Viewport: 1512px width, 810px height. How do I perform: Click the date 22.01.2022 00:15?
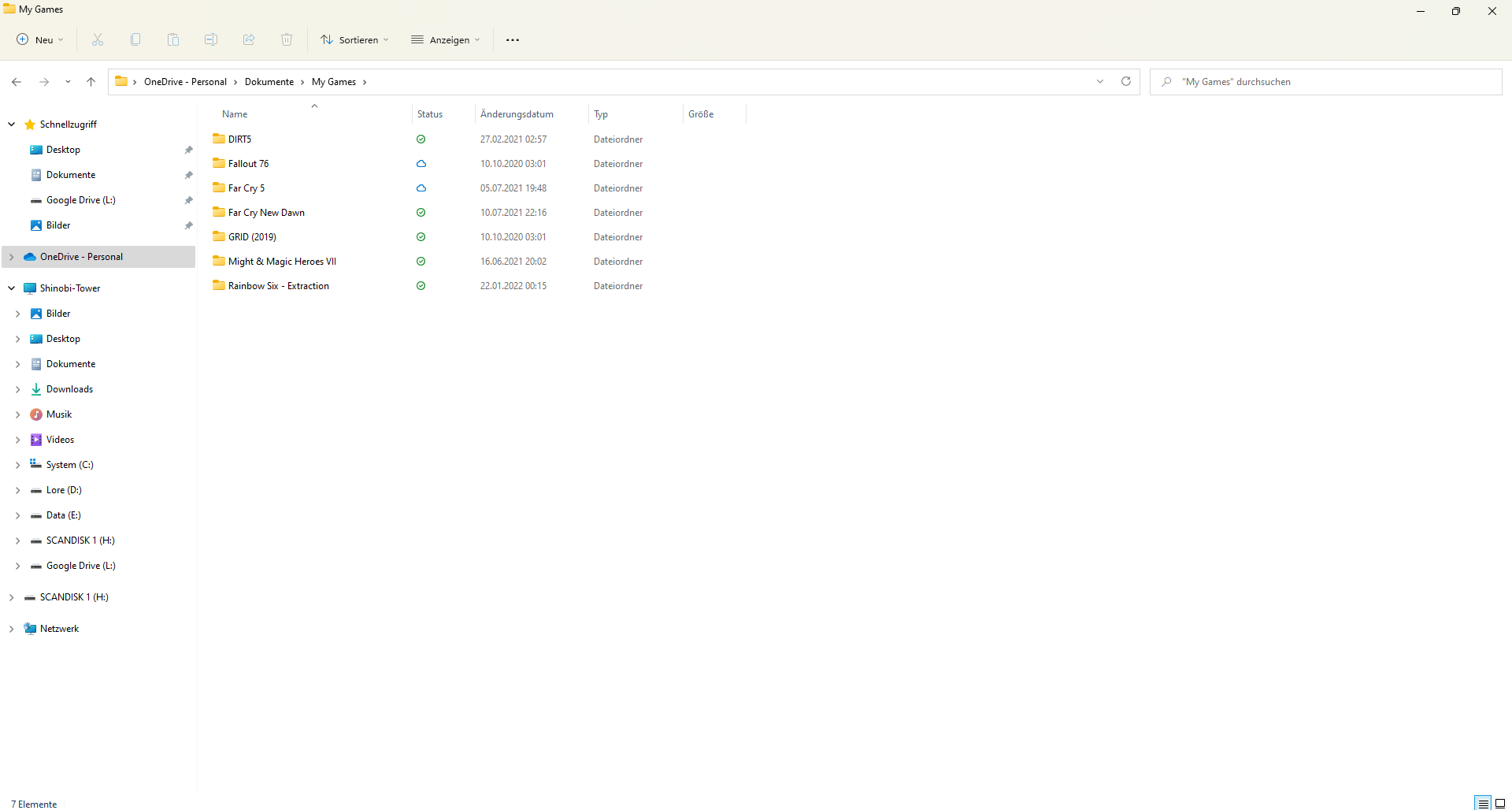click(513, 286)
